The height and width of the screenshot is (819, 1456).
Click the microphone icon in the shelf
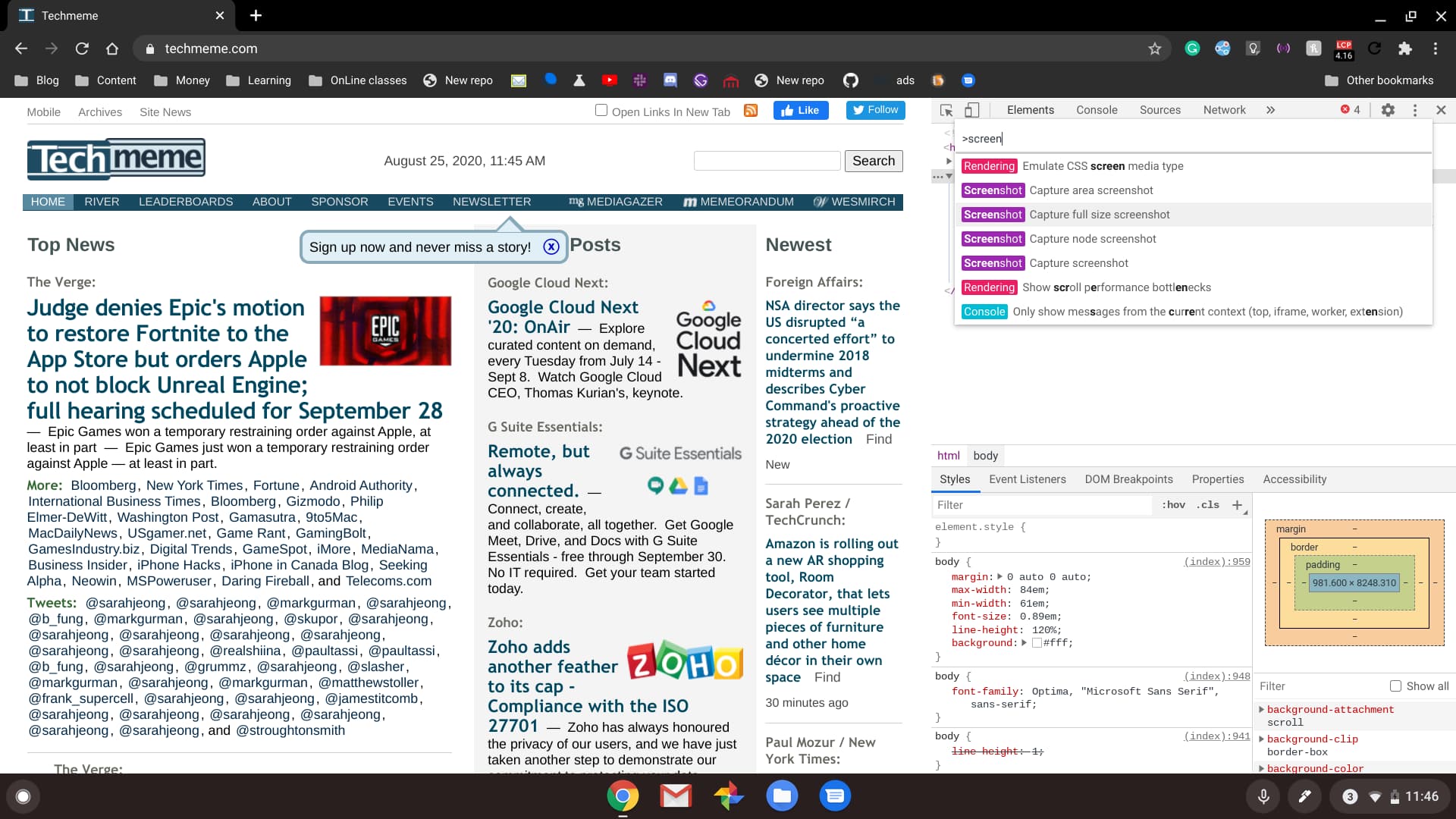tap(1263, 796)
